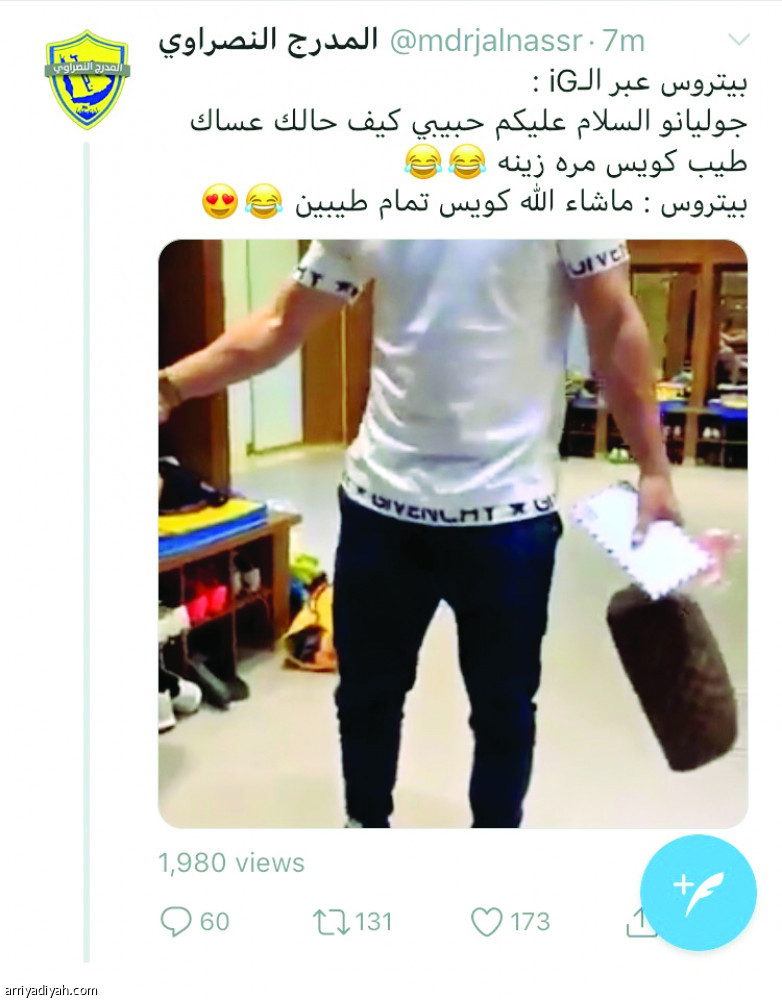Follow the thread line below the avatar
This screenshot has width=782, height=1000.
tap(87, 551)
